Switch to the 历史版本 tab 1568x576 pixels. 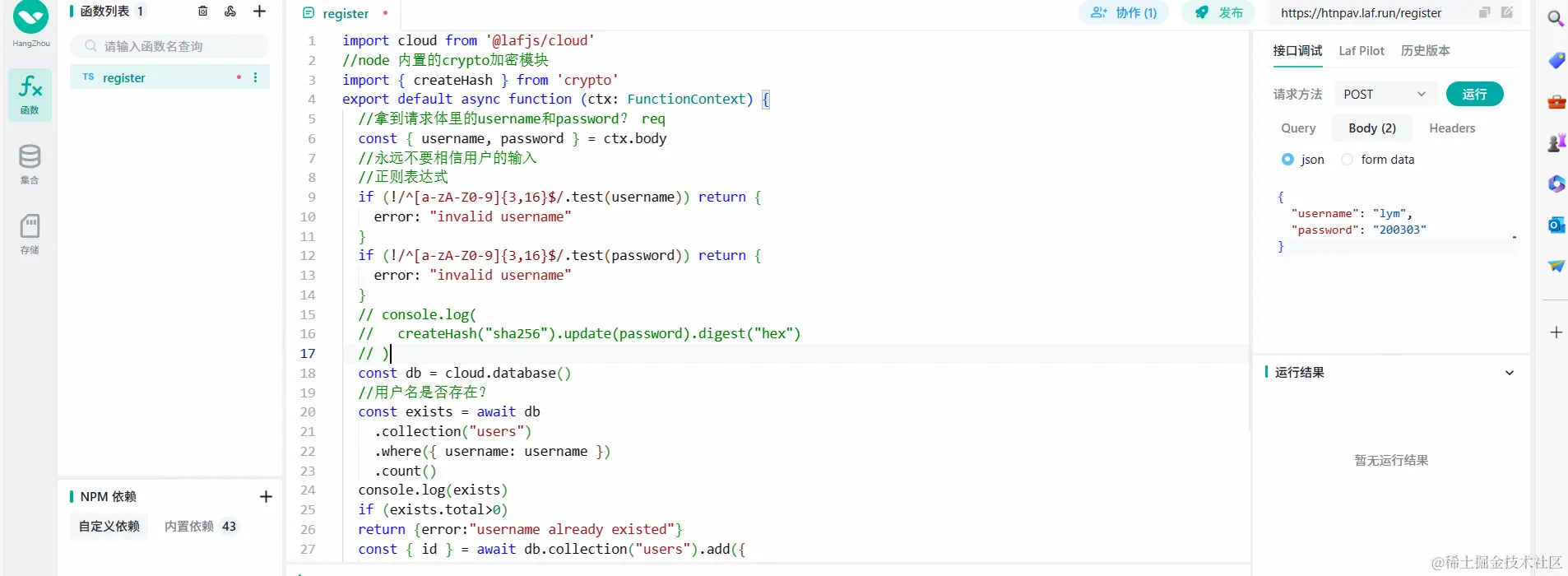(1426, 51)
